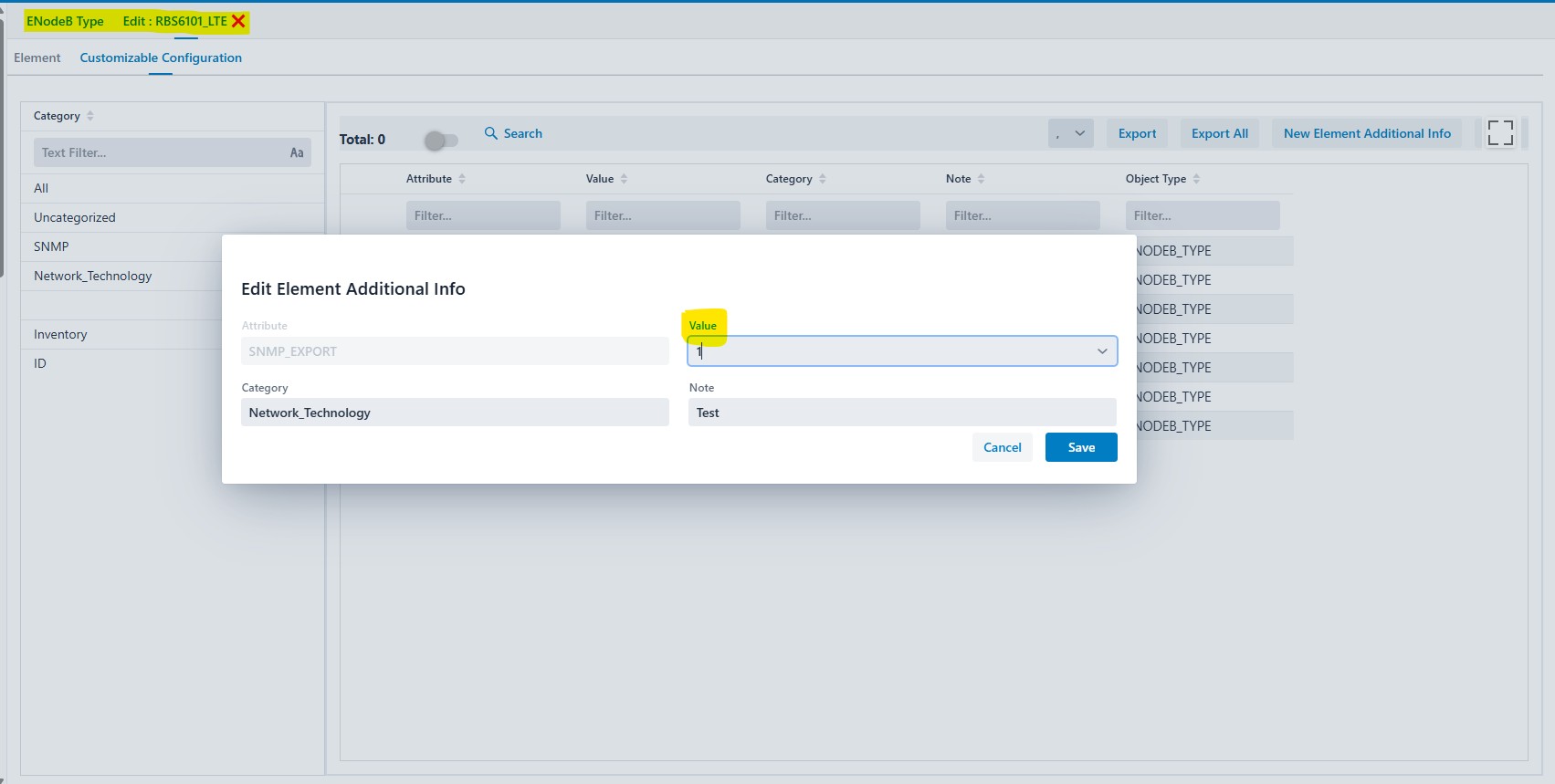Screen dimensions: 1555x784
Task: Click New Element Additional Info
Action: pyautogui.click(x=1366, y=133)
